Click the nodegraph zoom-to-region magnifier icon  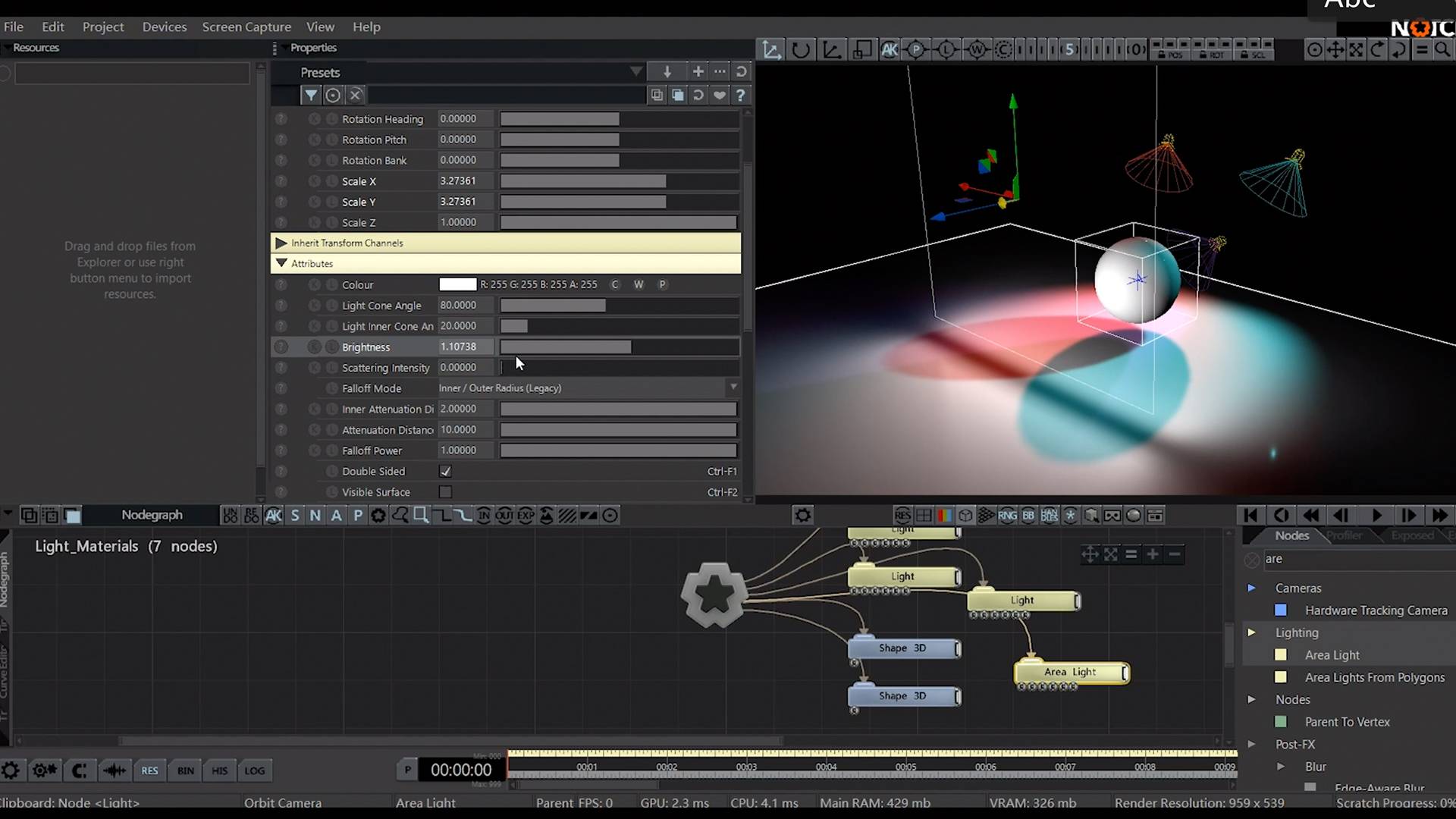(421, 516)
